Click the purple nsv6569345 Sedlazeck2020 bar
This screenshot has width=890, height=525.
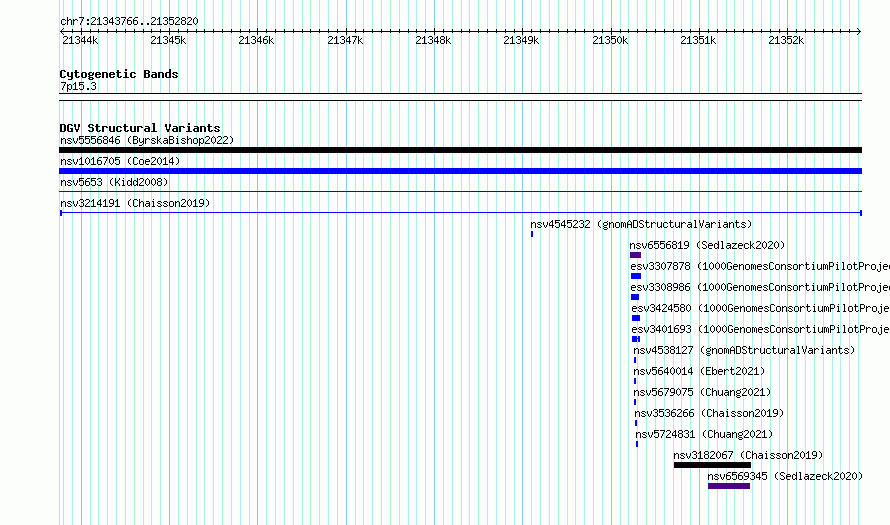729,486
